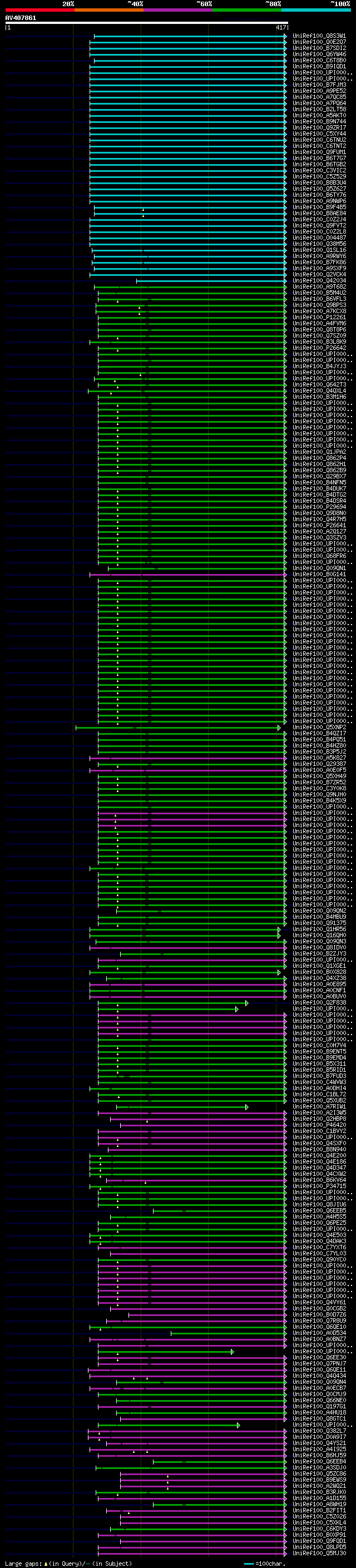This screenshot has width=356, height=1568.
Task: Select label UniRef100_A5AKT0
Action: click(319, 116)
